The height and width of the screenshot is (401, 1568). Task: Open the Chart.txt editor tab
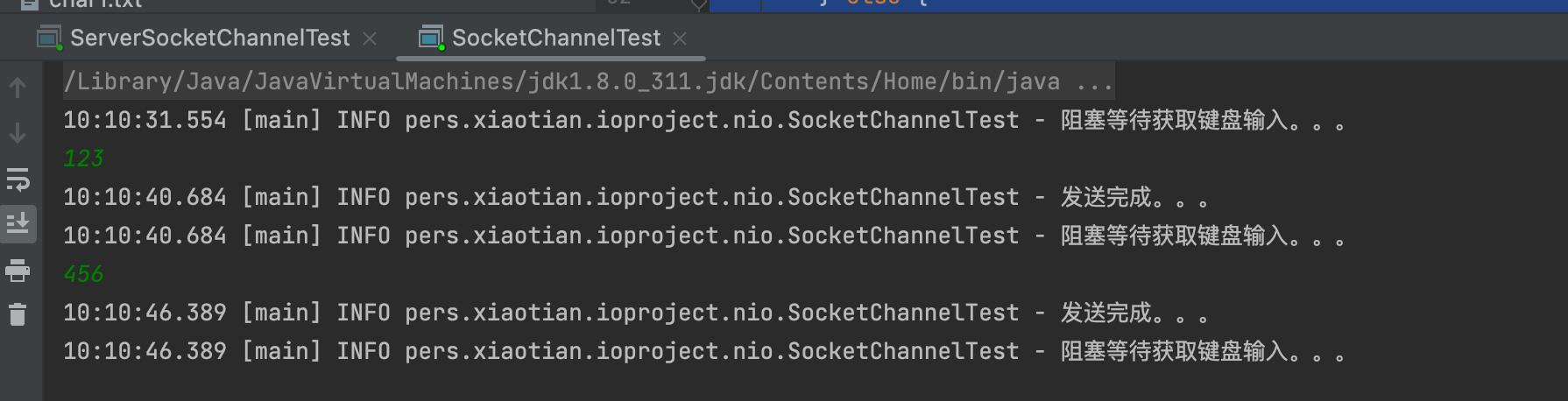tap(95, 4)
